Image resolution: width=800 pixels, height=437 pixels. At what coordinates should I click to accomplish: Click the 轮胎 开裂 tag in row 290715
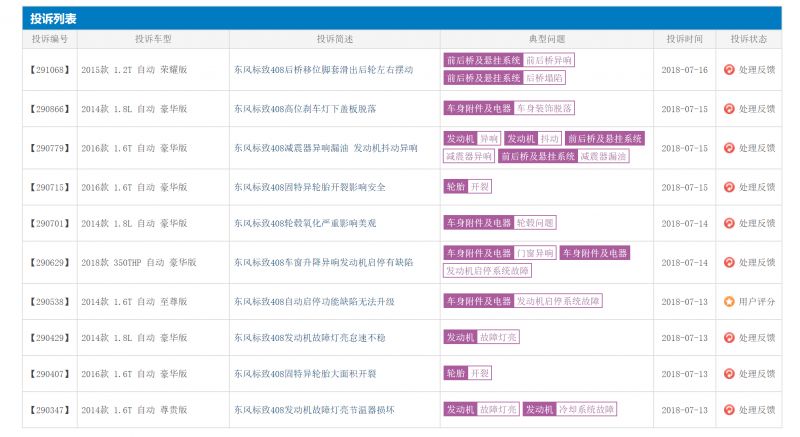tap(467, 187)
